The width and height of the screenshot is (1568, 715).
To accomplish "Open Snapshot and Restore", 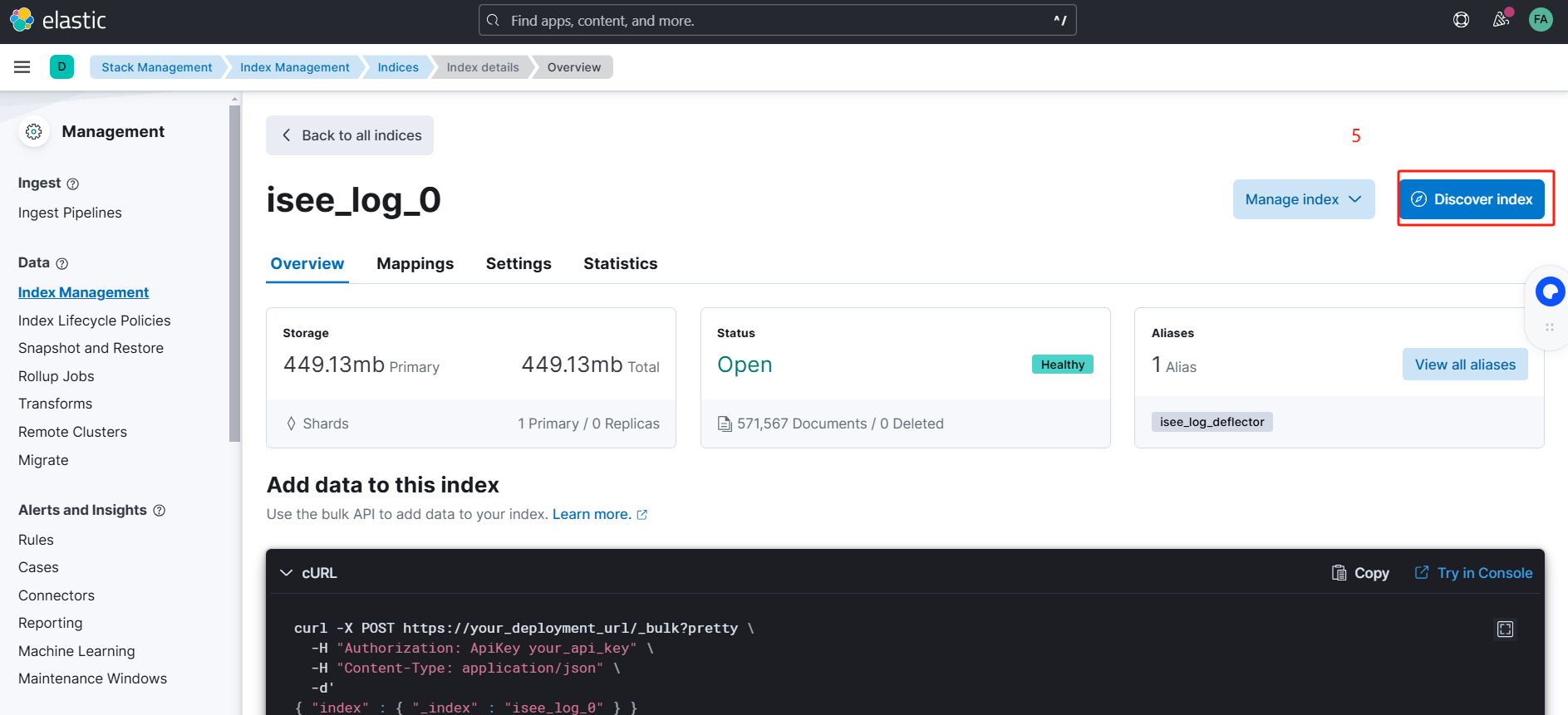I will (91, 348).
